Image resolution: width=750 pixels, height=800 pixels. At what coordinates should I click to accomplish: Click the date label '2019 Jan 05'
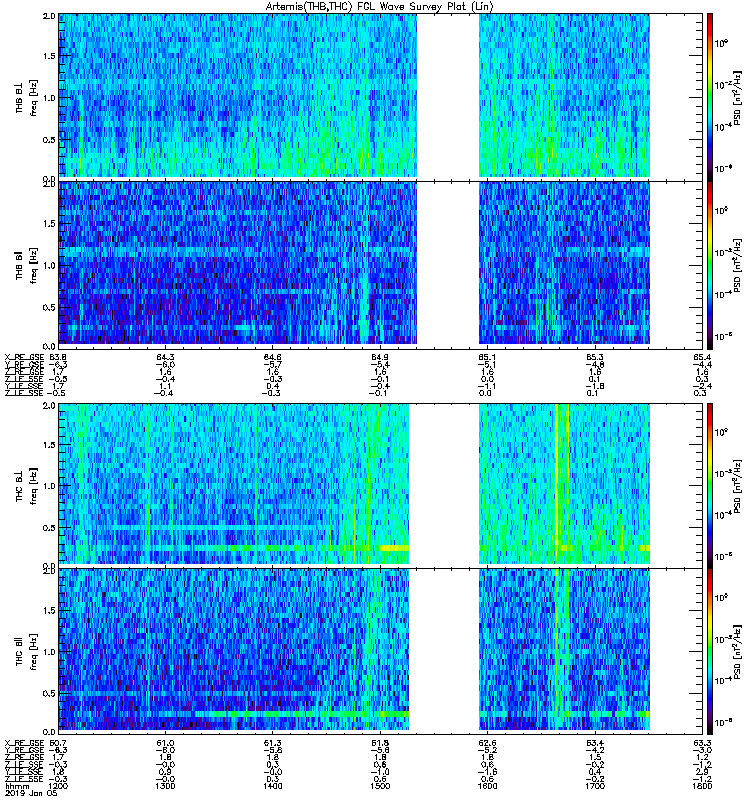pyautogui.click(x=30, y=793)
